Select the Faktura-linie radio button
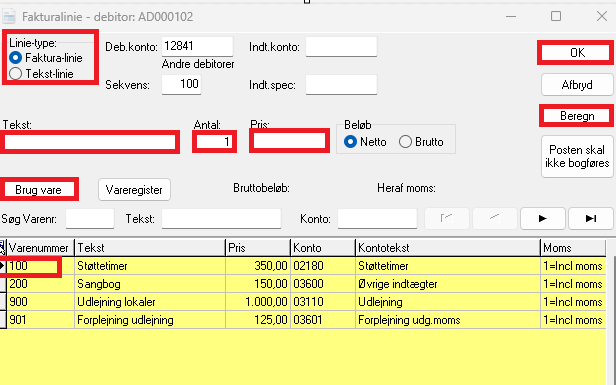This screenshot has height=385, width=616. click(46, 58)
